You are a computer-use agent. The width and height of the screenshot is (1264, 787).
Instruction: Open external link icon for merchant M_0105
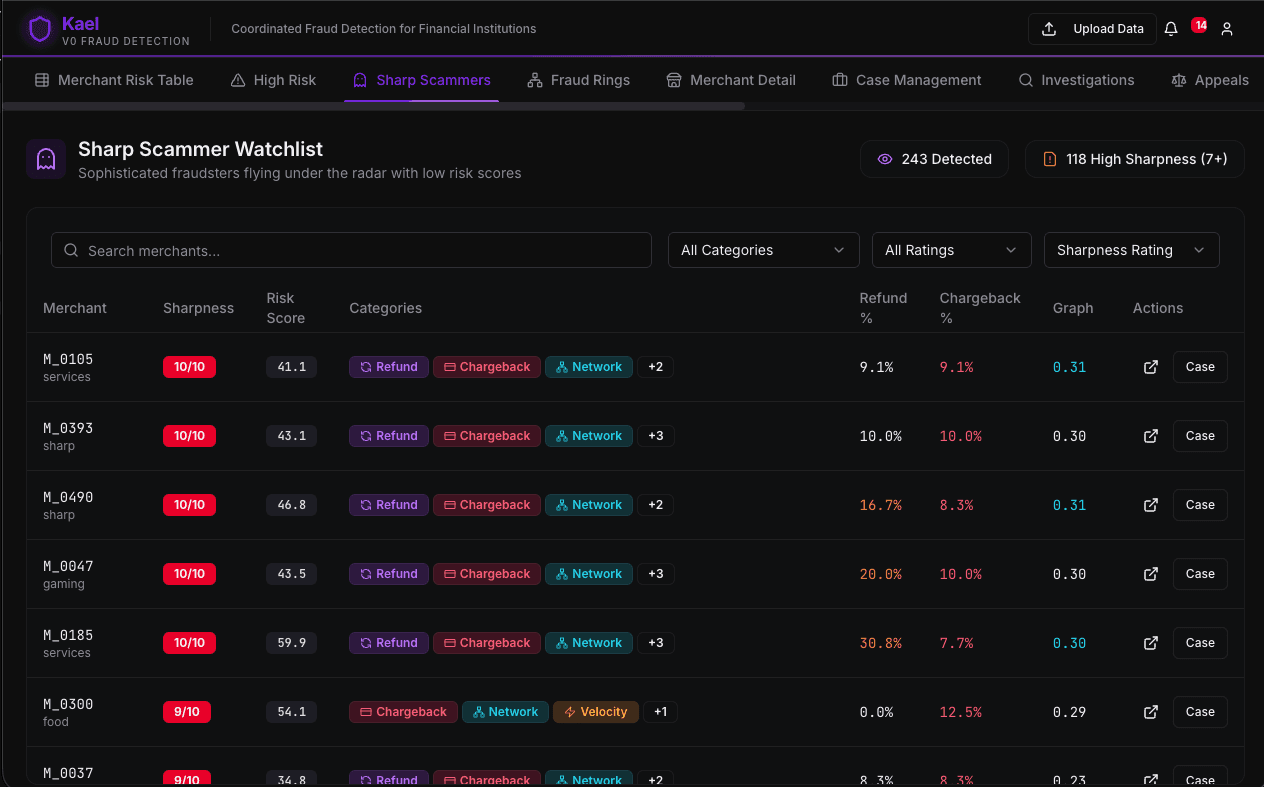[x=1151, y=367]
